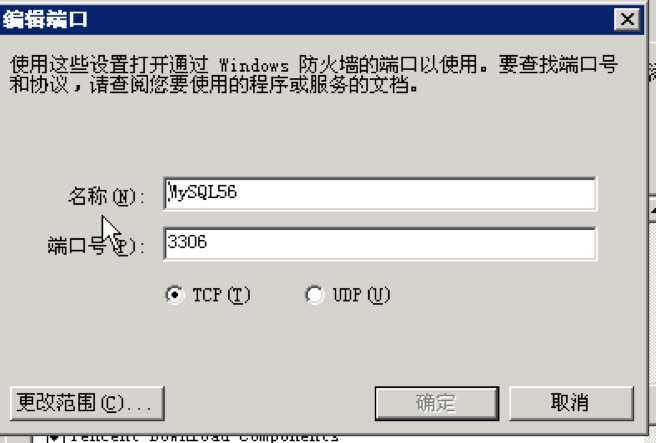Dismiss the dialog with 取消
Screen dimensions: 656x443
coord(571,403)
